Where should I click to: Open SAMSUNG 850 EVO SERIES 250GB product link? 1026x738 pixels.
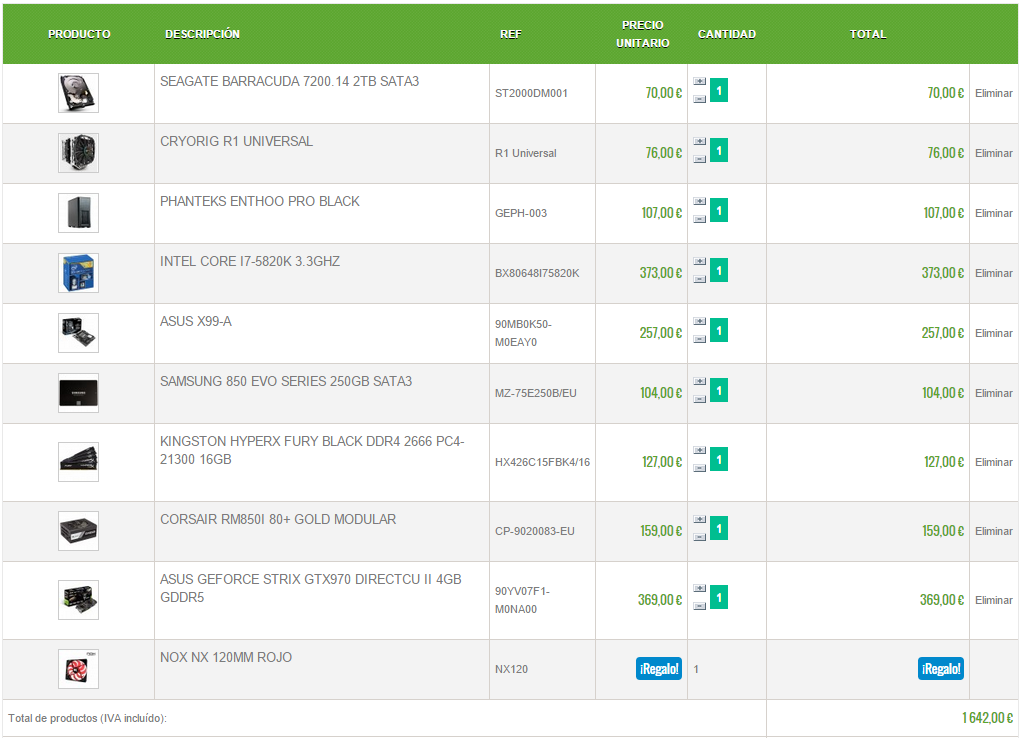286,381
